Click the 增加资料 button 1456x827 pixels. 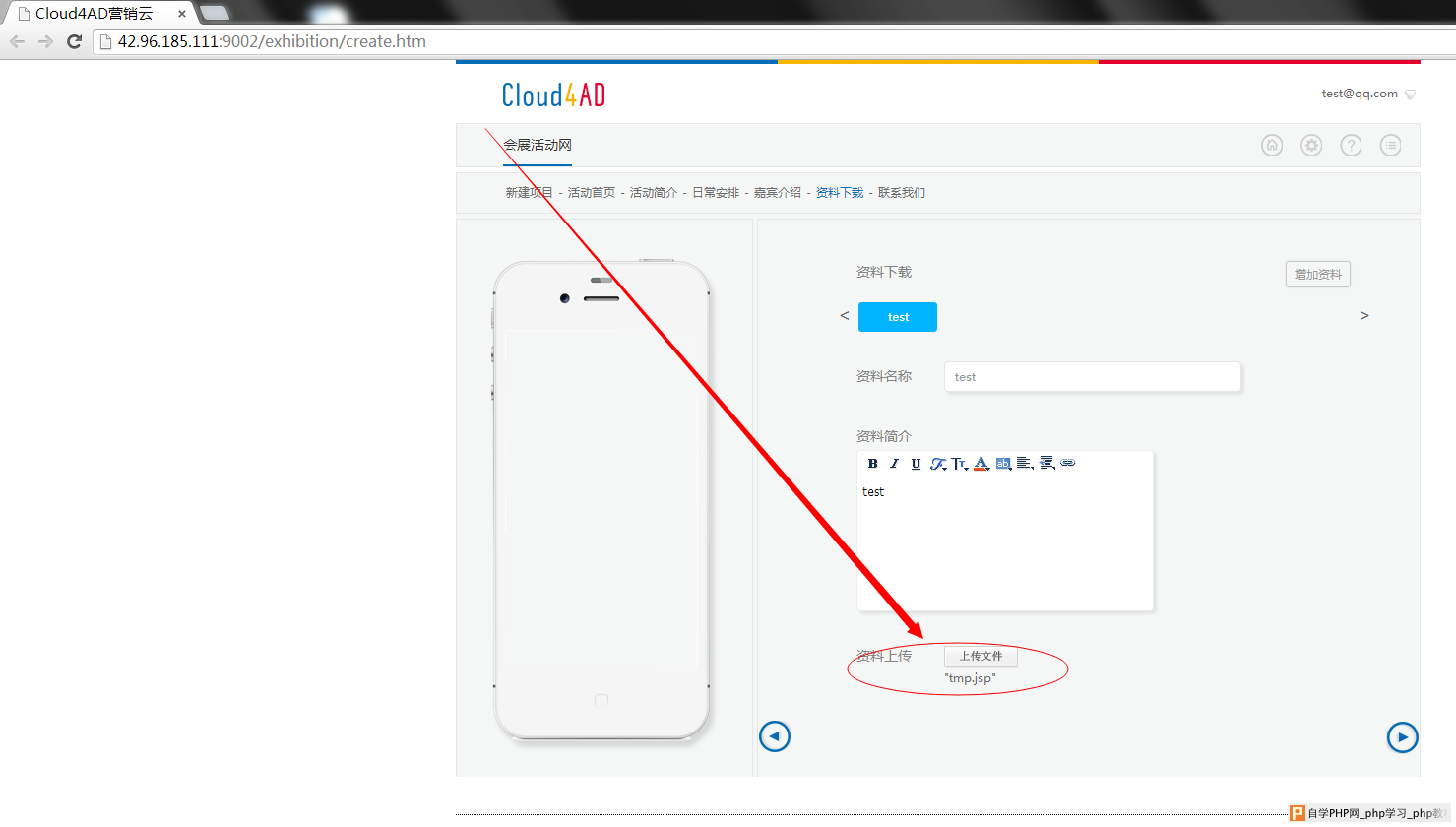pos(1318,275)
